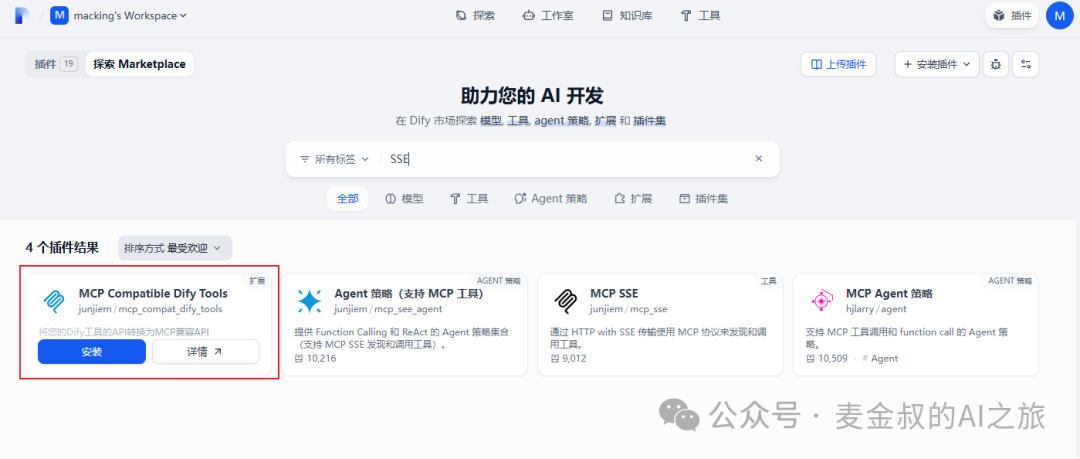Click the # Agent tag on MCP Agent card

(x=880, y=358)
